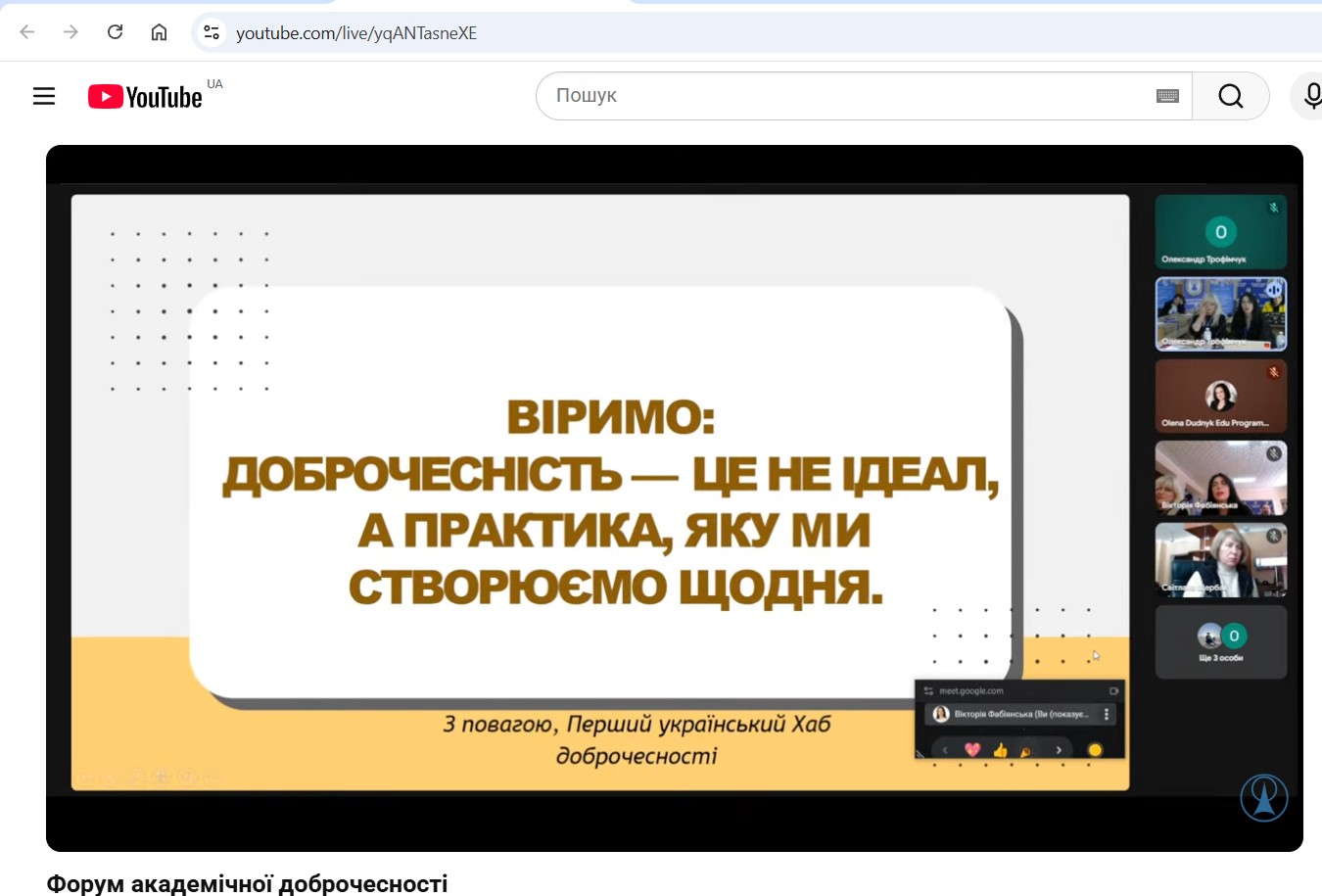This screenshot has width=1322, height=896.
Task: Click the youtube.com/live address bar URL
Action: [x=356, y=33]
